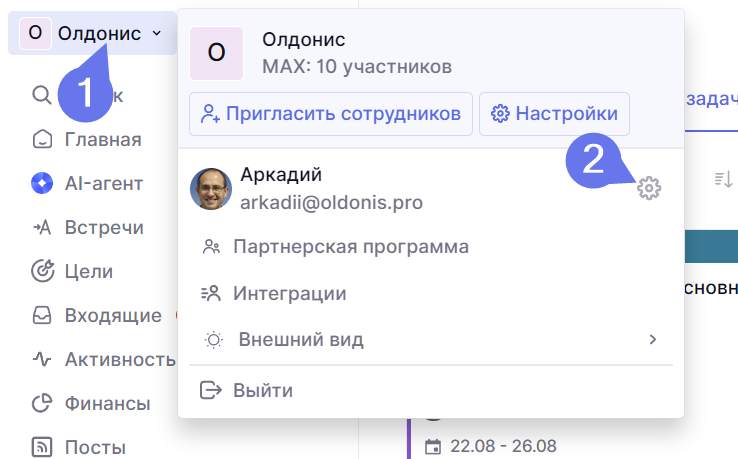Click the Активность pulse icon
The width and height of the screenshot is (738, 459).
pyautogui.click(x=42, y=359)
